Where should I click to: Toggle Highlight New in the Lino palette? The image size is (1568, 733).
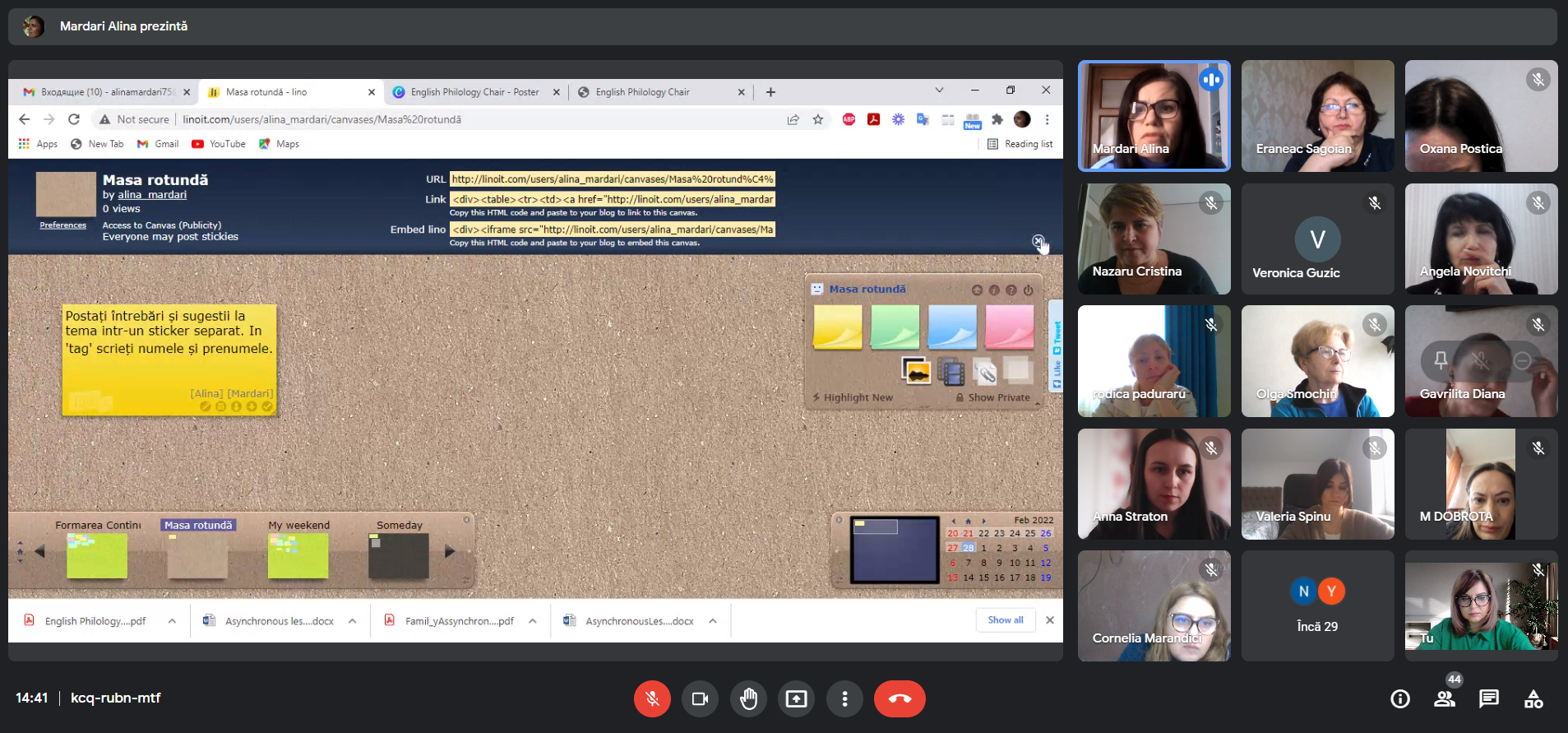(857, 397)
